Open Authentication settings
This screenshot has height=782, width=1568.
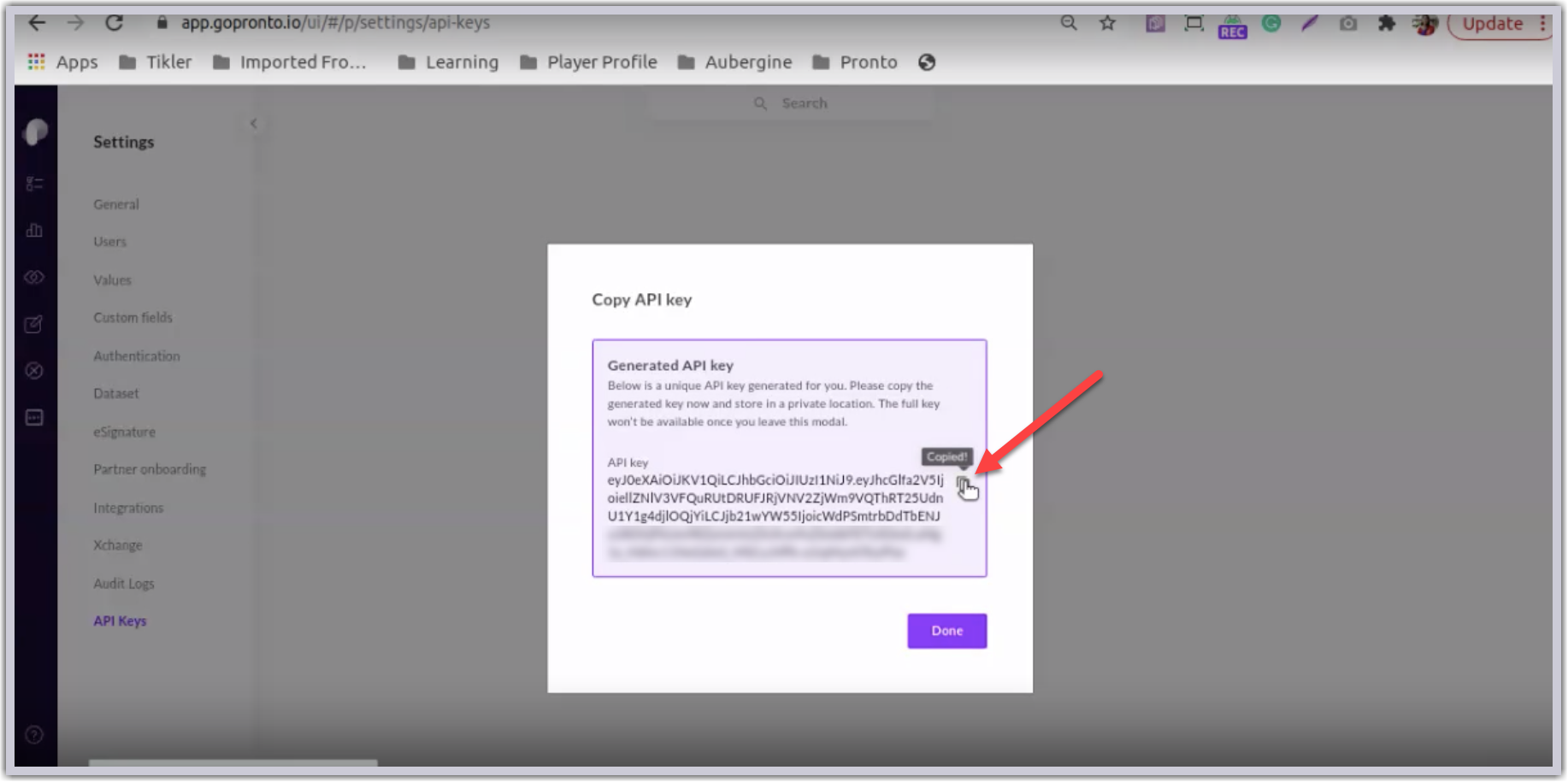137,356
